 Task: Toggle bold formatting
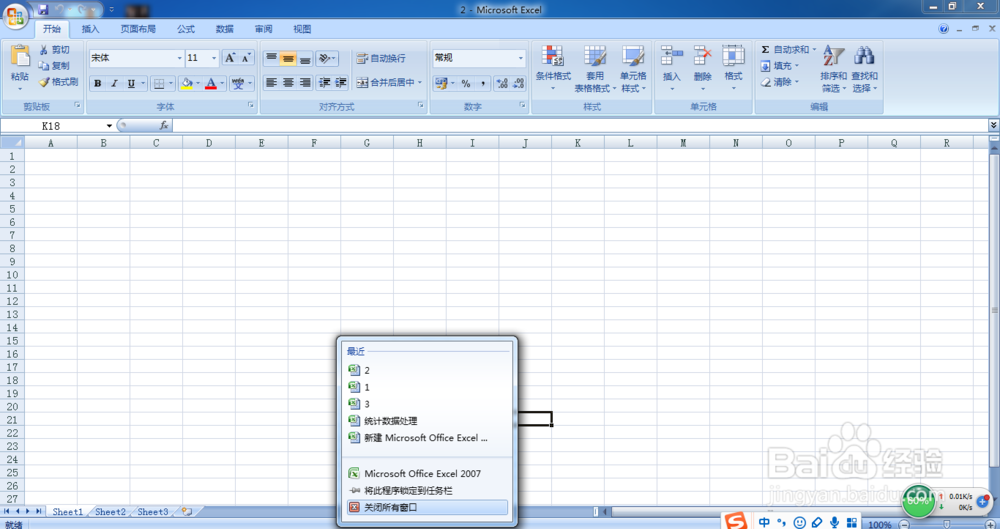98,83
